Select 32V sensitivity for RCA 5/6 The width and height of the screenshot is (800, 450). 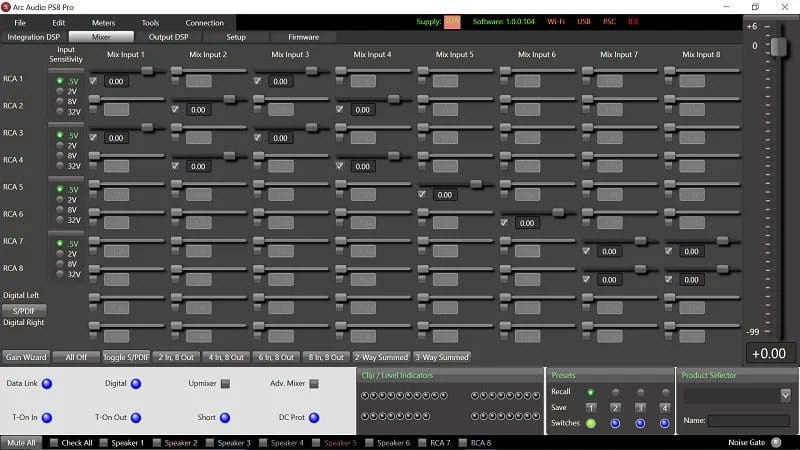pyautogui.click(x=60, y=220)
